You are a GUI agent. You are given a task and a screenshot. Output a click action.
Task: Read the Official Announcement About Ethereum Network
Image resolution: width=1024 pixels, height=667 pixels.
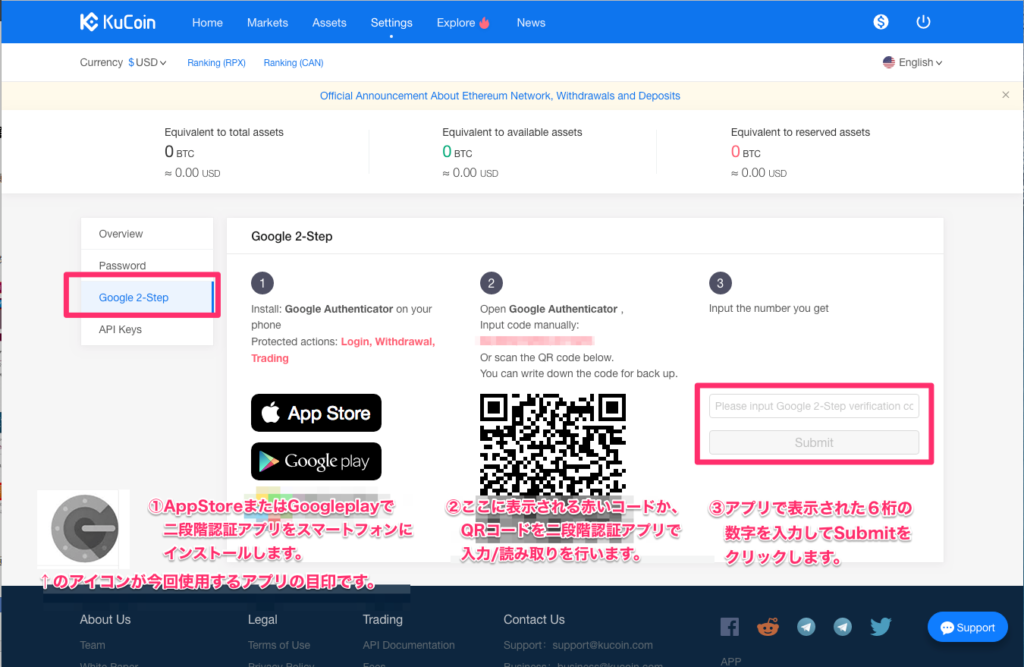500,96
